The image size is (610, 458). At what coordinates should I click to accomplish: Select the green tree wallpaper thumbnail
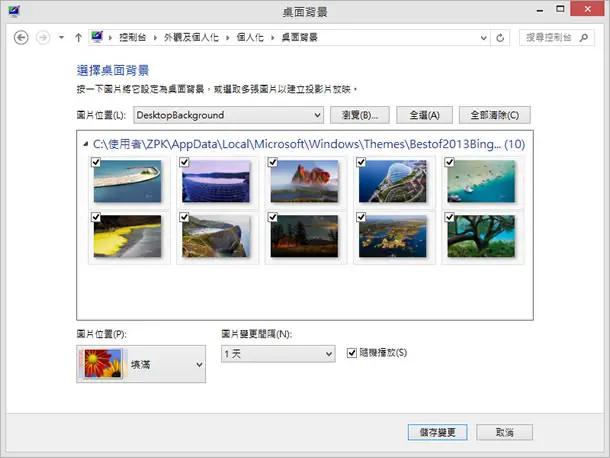point(481,237)
